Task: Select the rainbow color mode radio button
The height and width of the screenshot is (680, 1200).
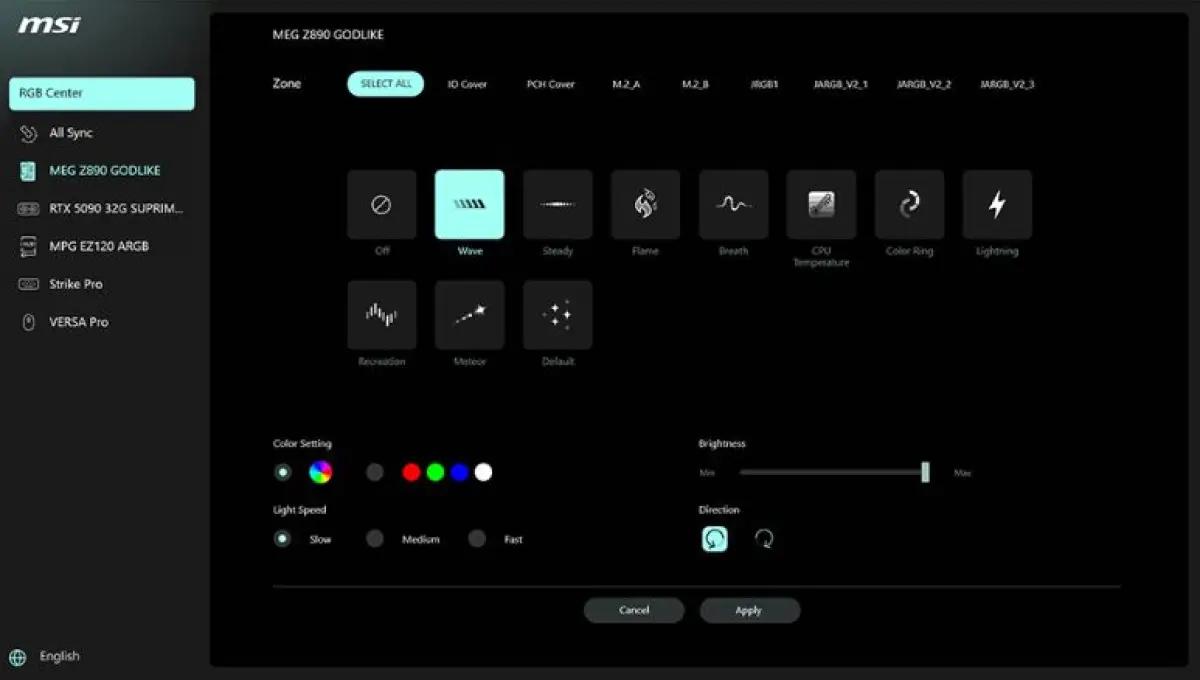Action: click(x=283, y=472)
